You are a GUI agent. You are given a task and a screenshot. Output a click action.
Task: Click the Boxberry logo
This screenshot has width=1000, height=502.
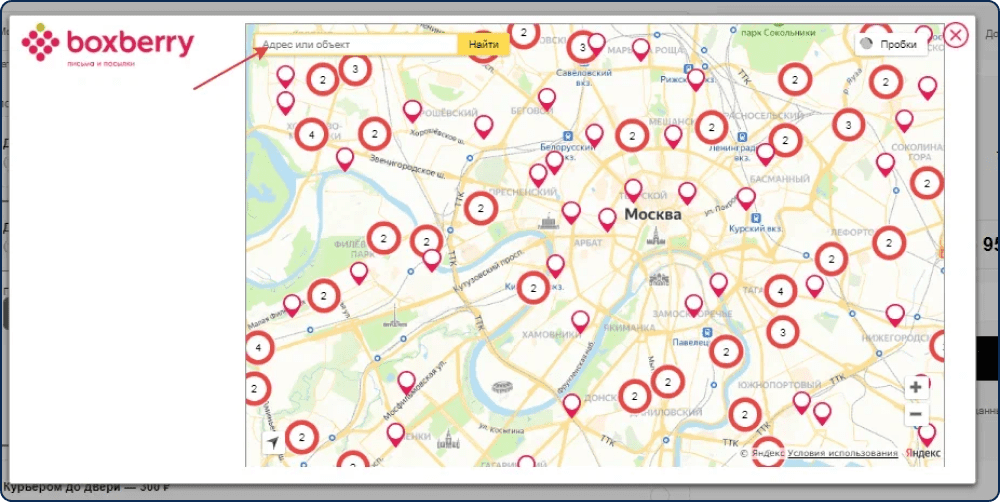(x=108, y=45)
